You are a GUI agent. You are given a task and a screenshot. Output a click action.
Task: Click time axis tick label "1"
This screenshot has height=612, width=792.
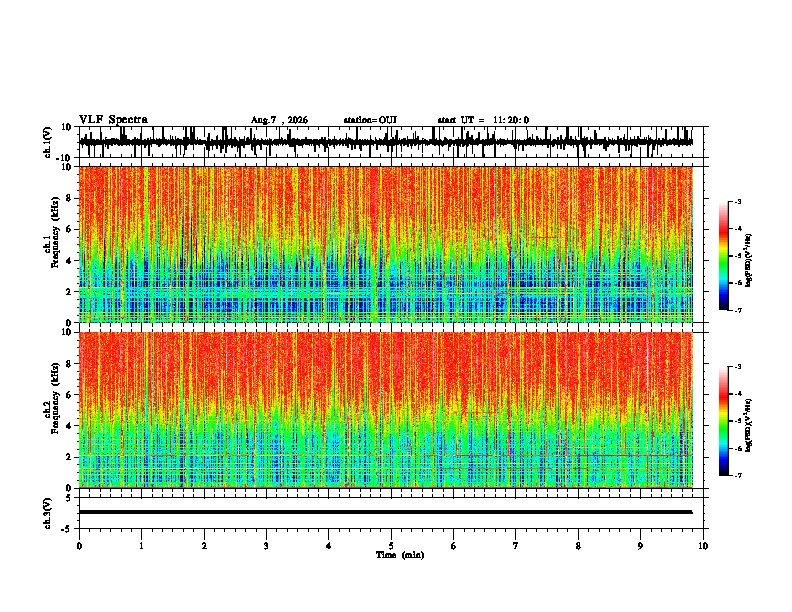141,546
